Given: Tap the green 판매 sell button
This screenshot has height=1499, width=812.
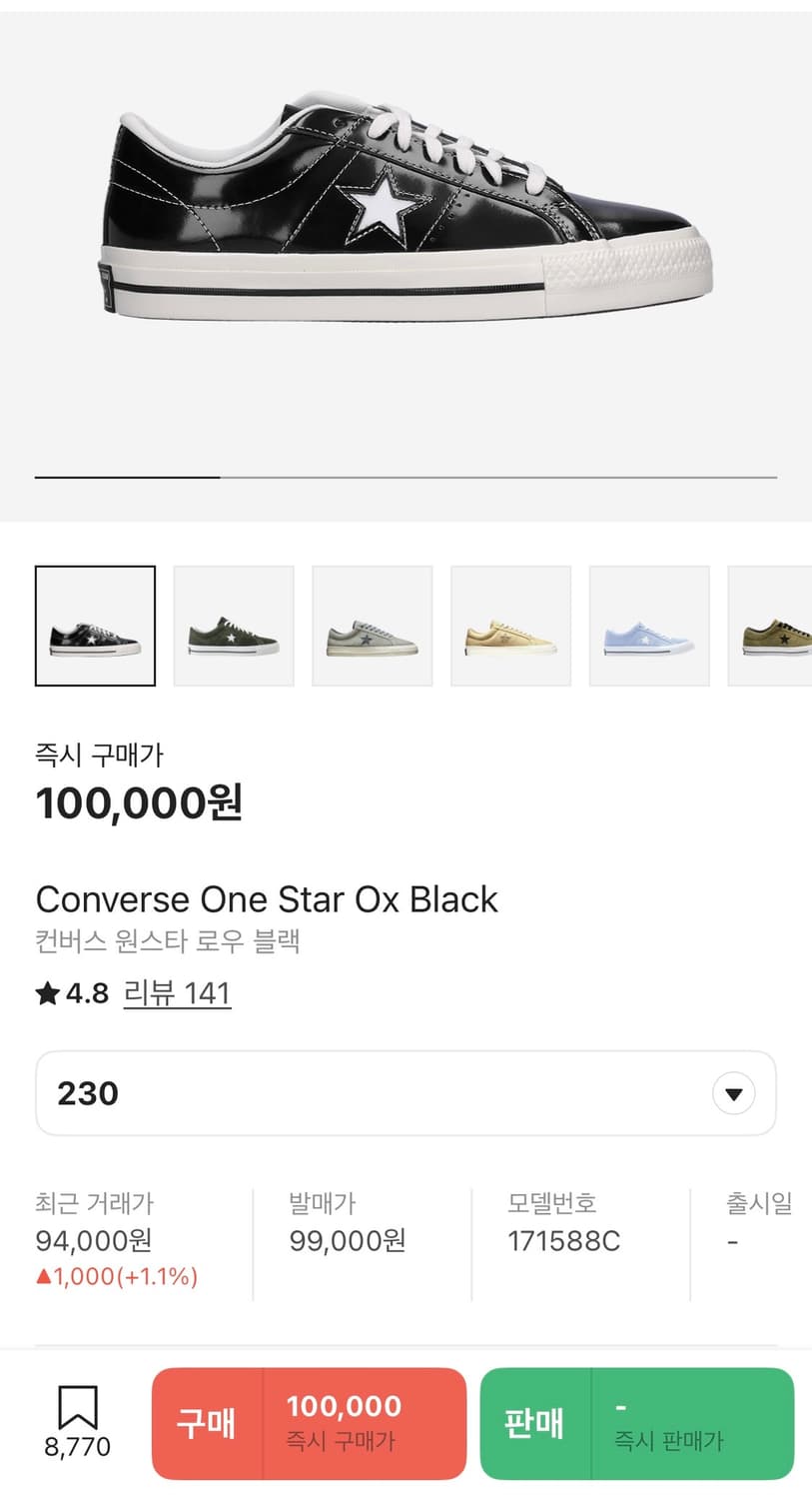Looking at the screenshot, I should (535, 1423).
